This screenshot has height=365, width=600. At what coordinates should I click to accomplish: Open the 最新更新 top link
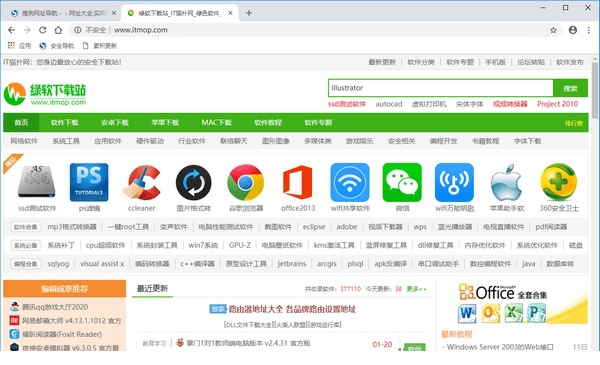(382, 62)
